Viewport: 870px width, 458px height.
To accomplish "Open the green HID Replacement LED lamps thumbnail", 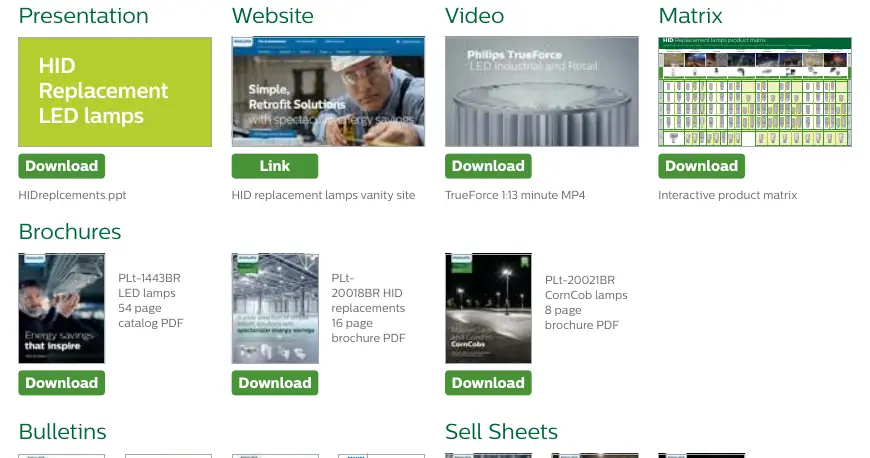I will [115, 92].
